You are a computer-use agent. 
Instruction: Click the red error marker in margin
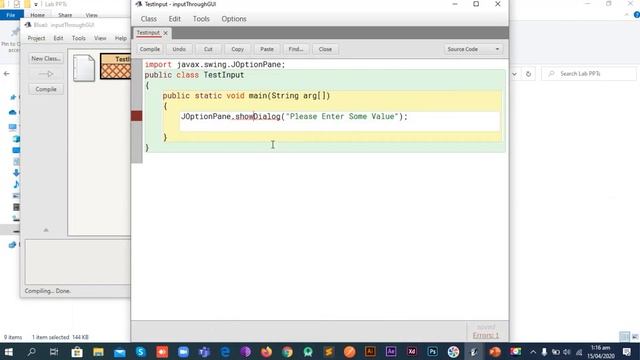[x=137, y=116]
